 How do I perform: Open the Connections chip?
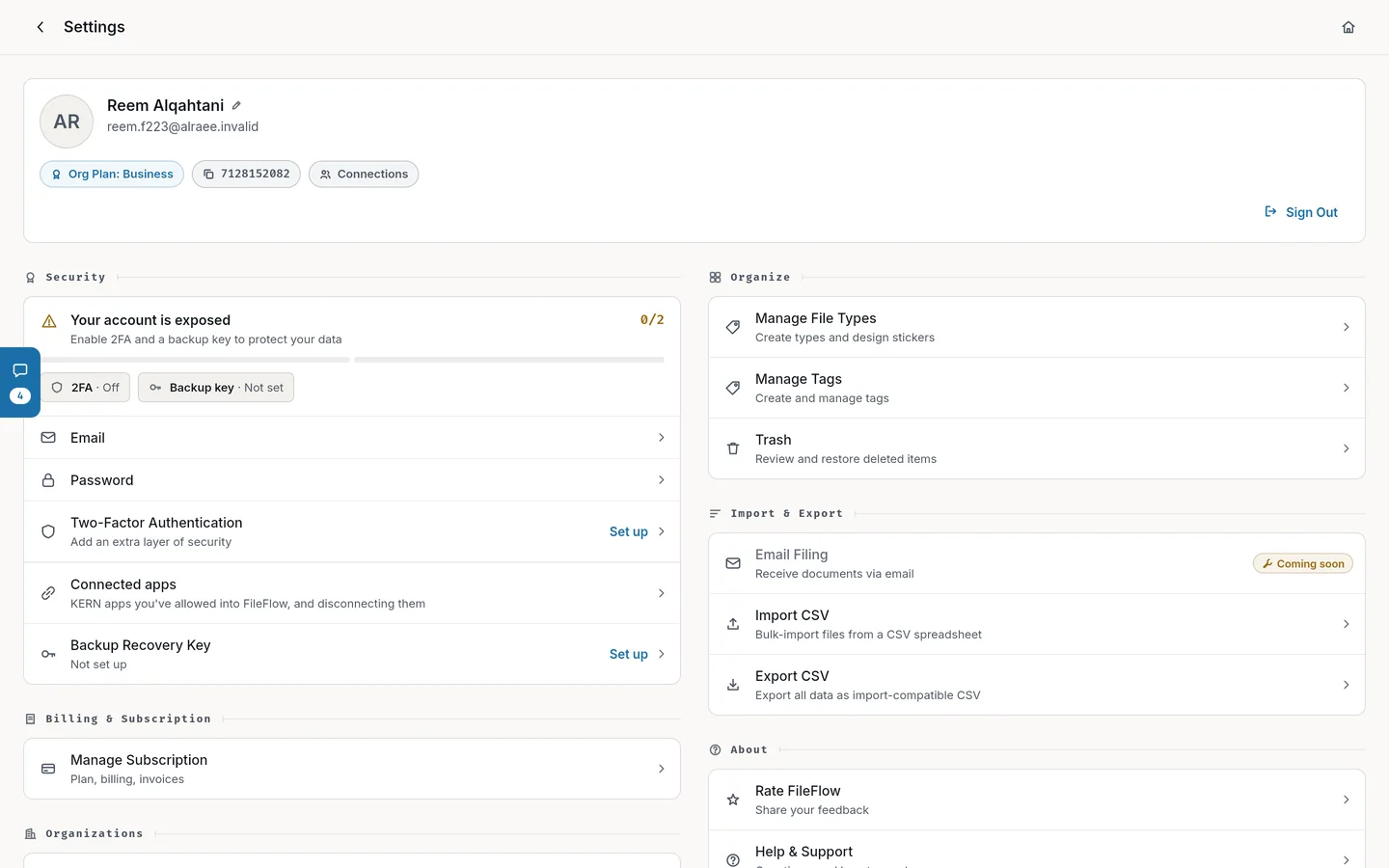pos(364,174)
